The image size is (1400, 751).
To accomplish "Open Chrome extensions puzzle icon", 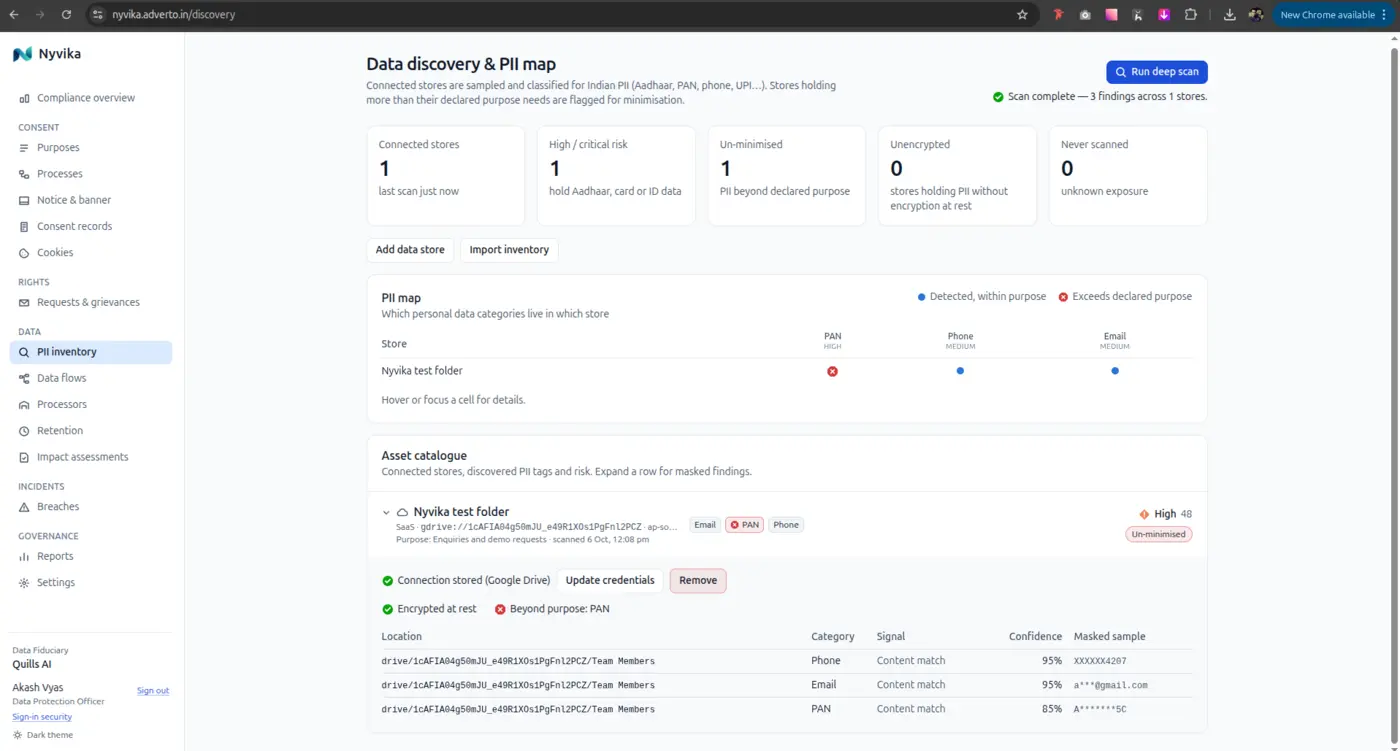I will tap(1190, 15).
